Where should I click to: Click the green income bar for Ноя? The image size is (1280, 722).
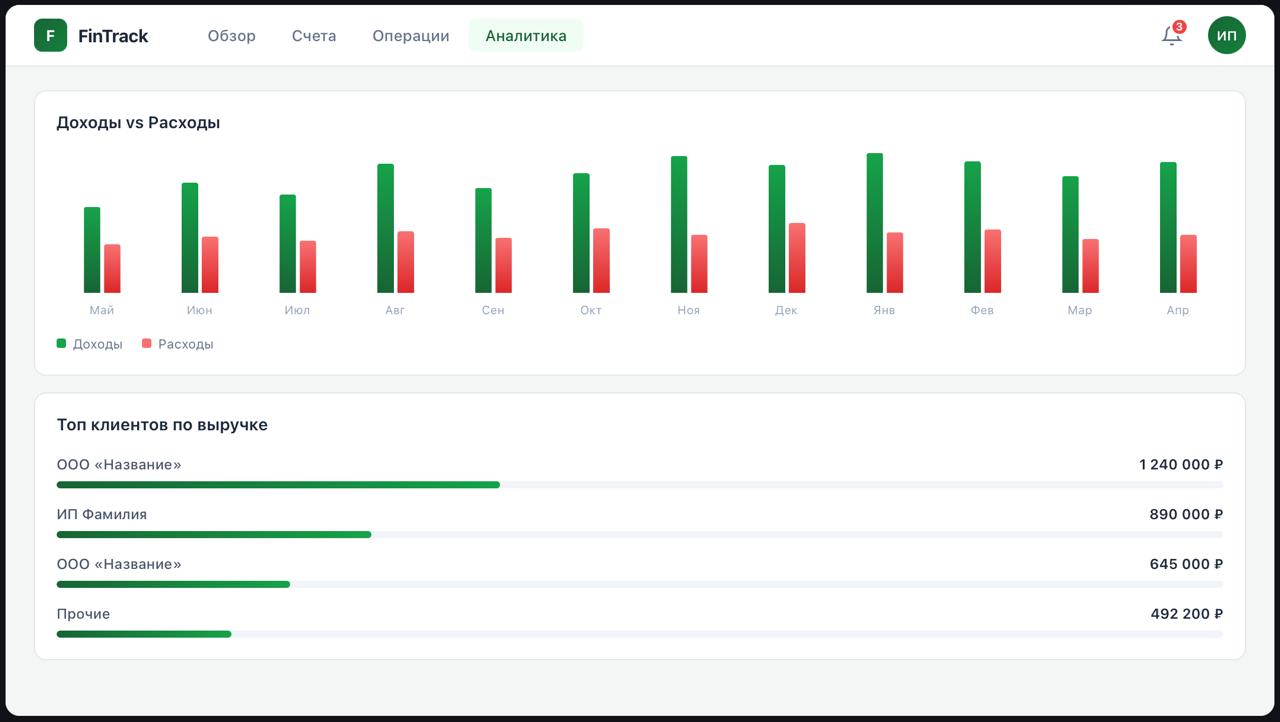tap(679, 224)
